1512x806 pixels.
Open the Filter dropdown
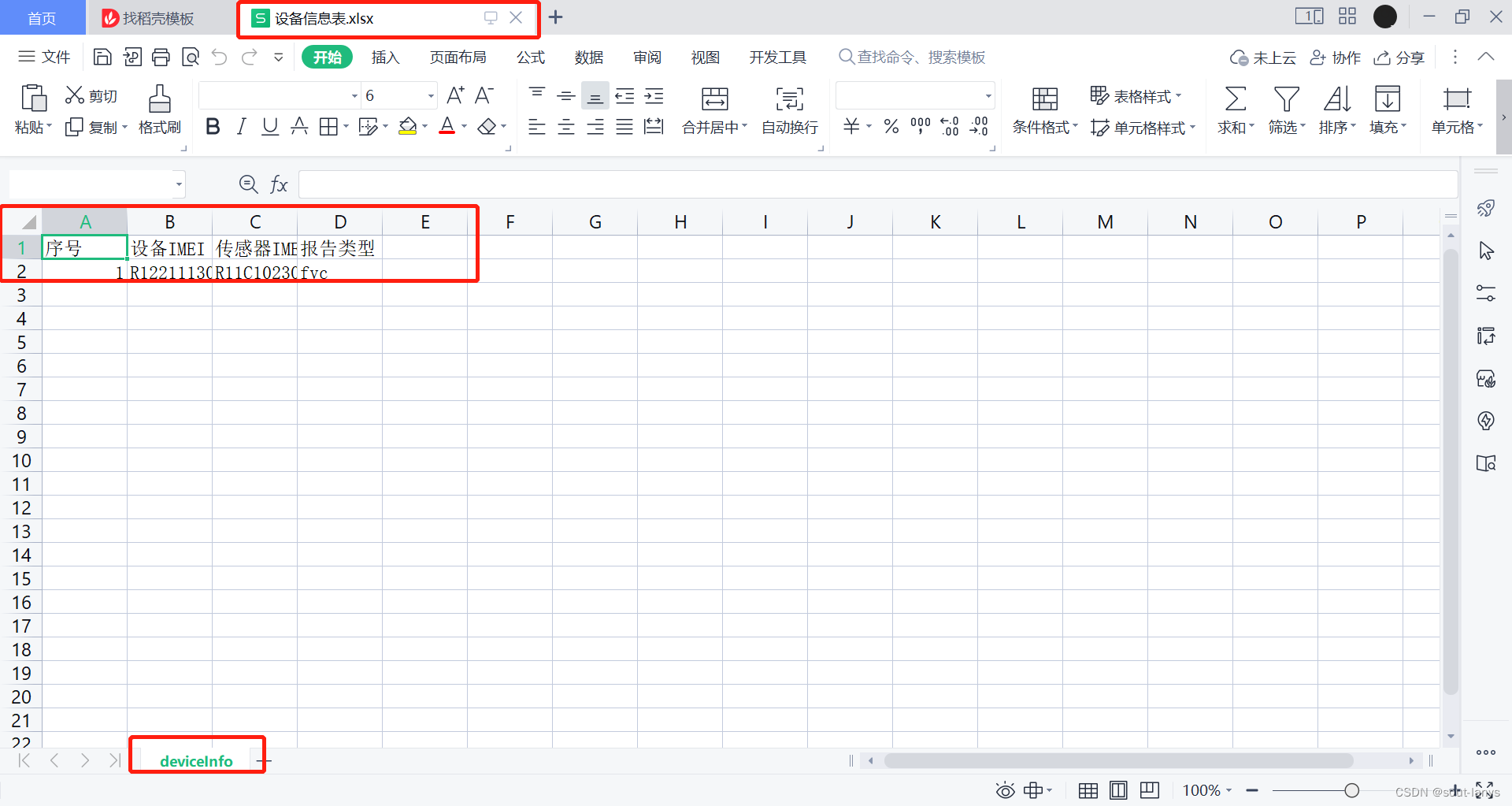point(1287,110)
